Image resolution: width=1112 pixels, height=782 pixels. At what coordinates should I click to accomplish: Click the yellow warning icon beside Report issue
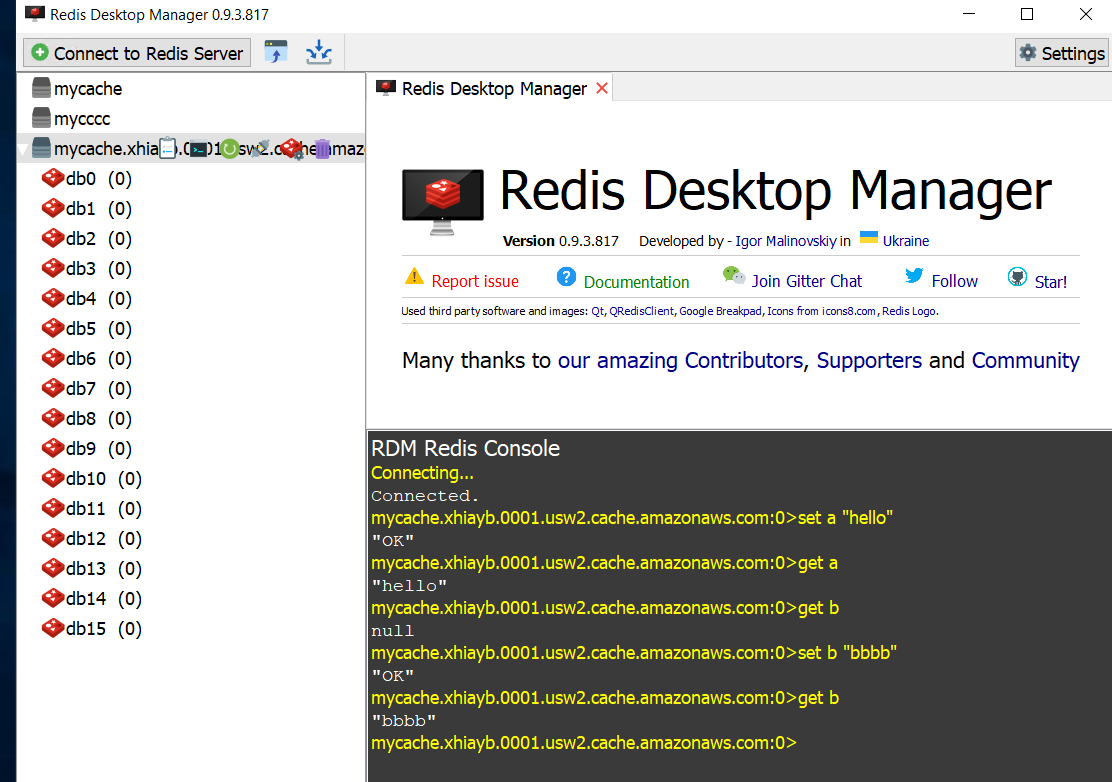(414, 277)
